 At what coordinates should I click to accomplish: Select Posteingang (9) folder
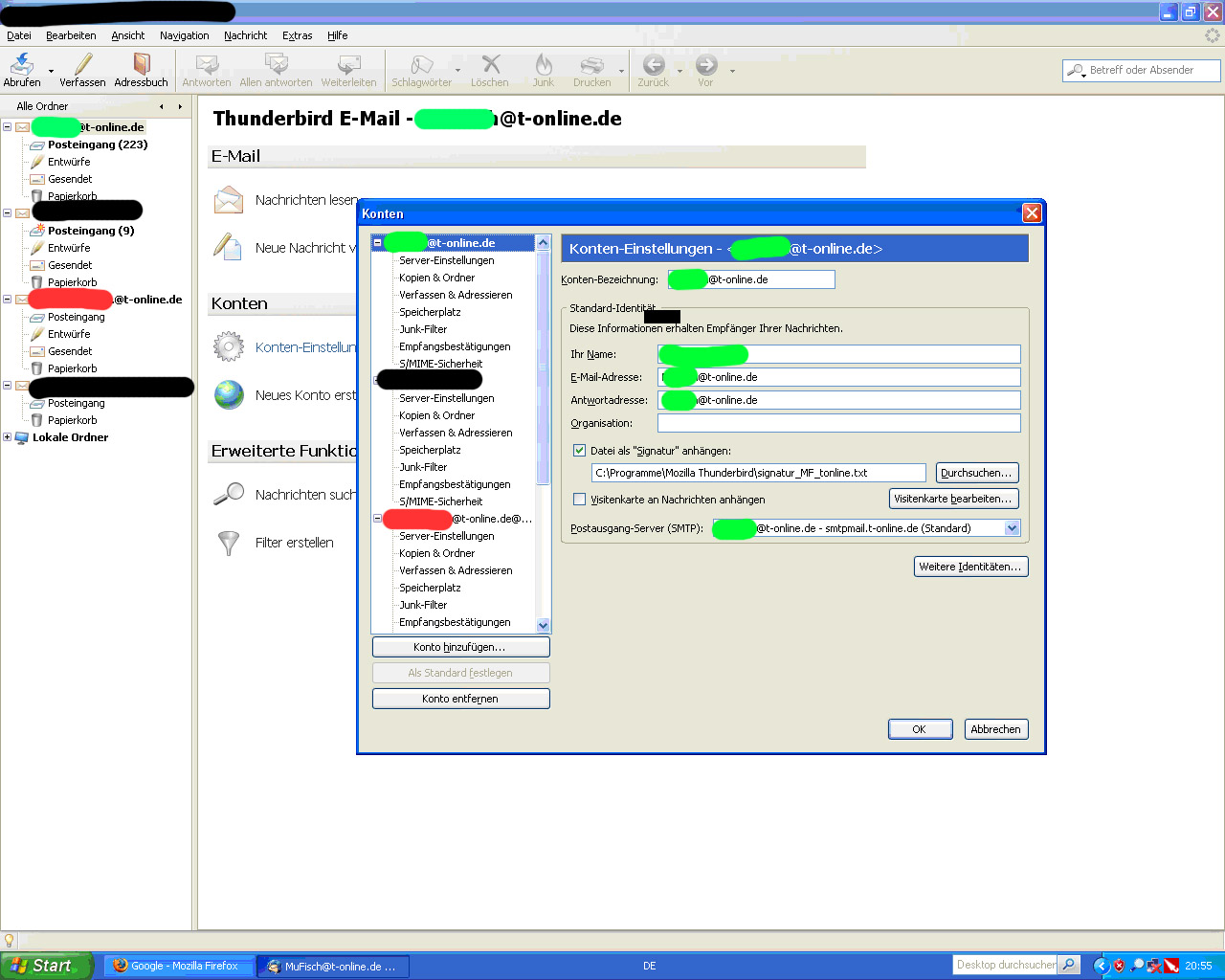pos(91,231)
